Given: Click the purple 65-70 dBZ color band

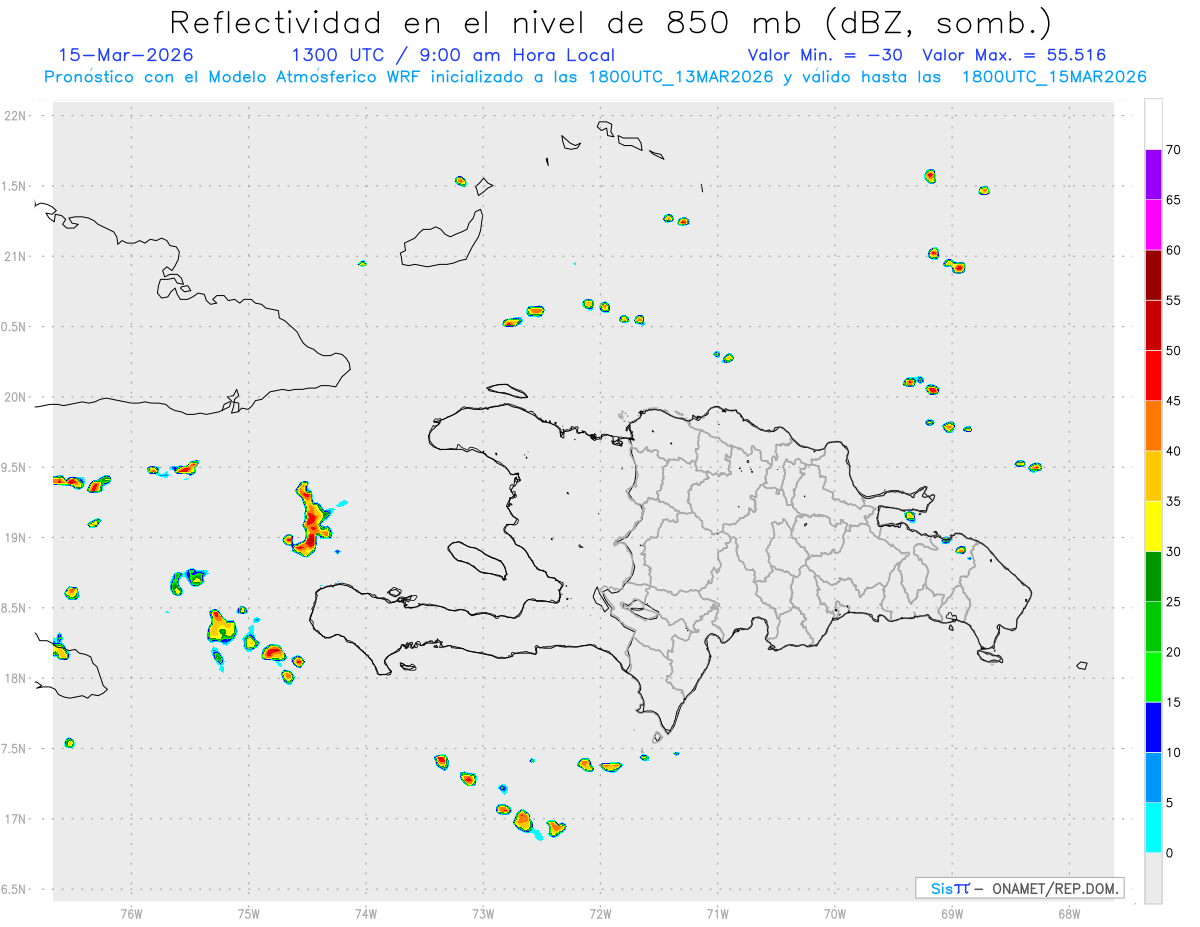Looking at the screenshot, I should pyautogui.click(x=1153, y=175).
